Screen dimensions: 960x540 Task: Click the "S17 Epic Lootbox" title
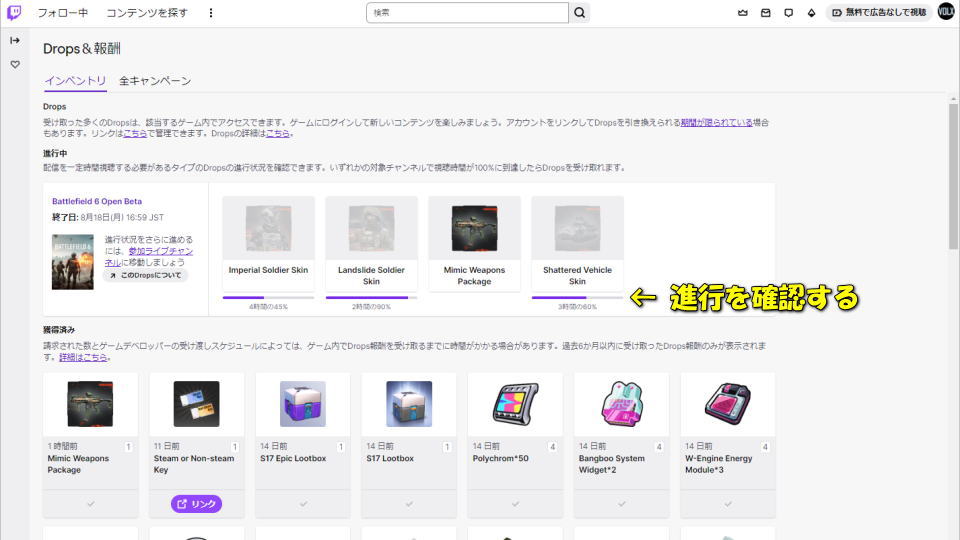tap(293, 459)
